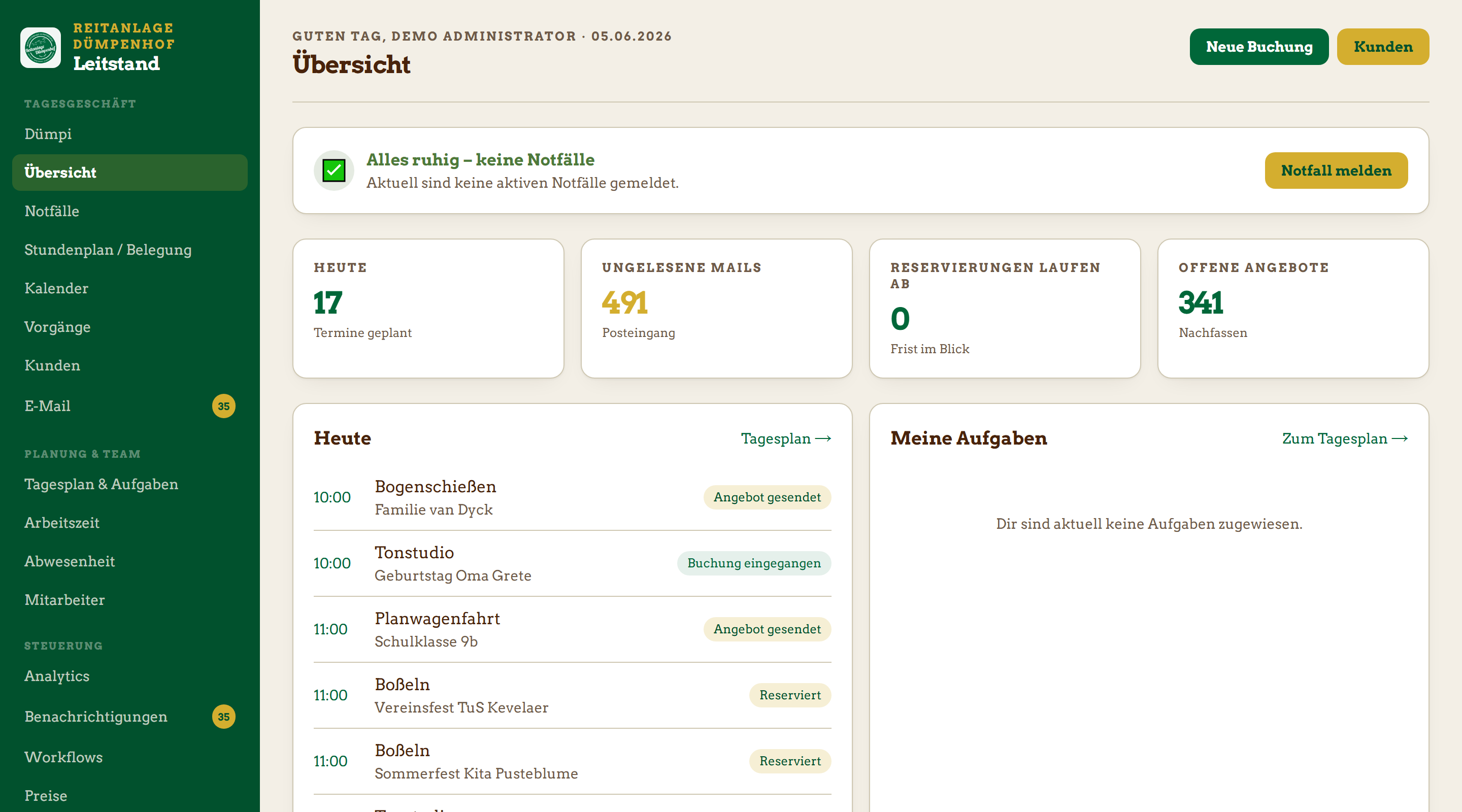Open the E-Mail sidebar entry
The height and width of the screenshot is (812, 1462).
coord(129,407)
